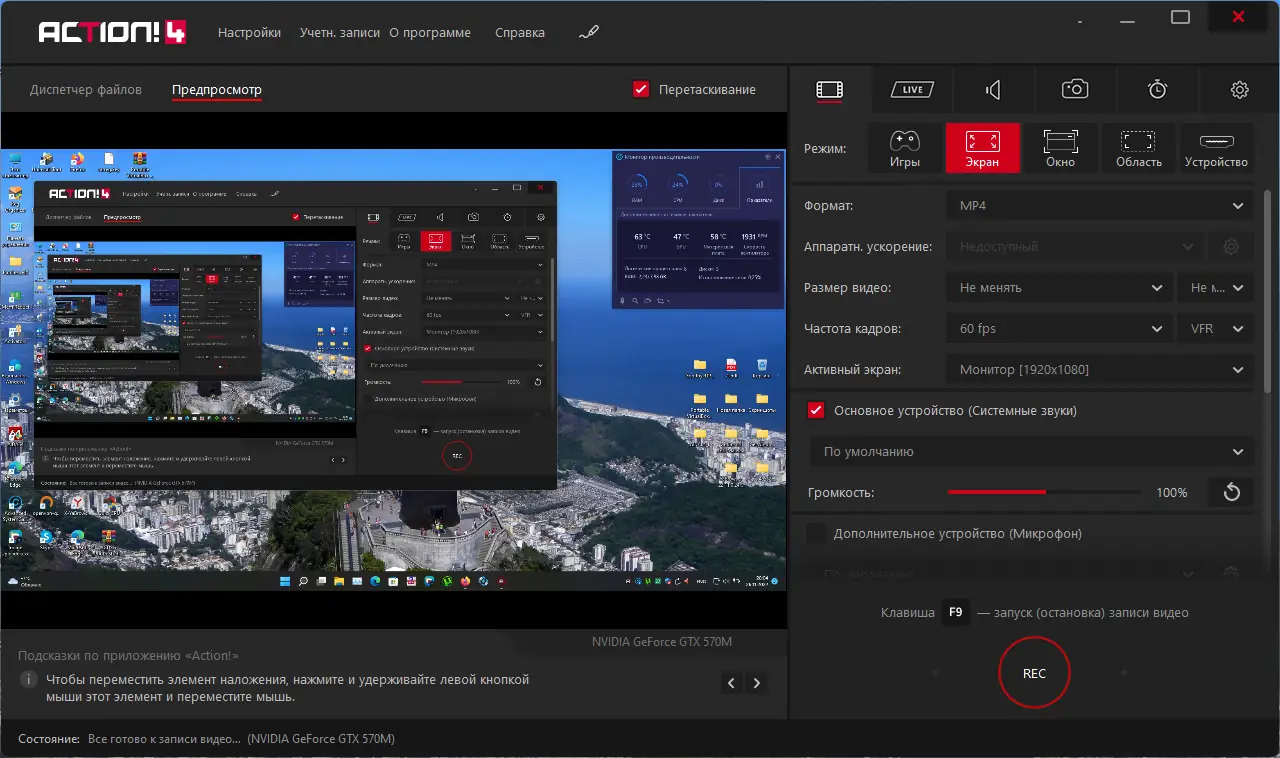Screen dimensions: 1280x758
Task: Enable Дополнительное устройство (Микрофон) checkbox
Action: click(816, 533)
